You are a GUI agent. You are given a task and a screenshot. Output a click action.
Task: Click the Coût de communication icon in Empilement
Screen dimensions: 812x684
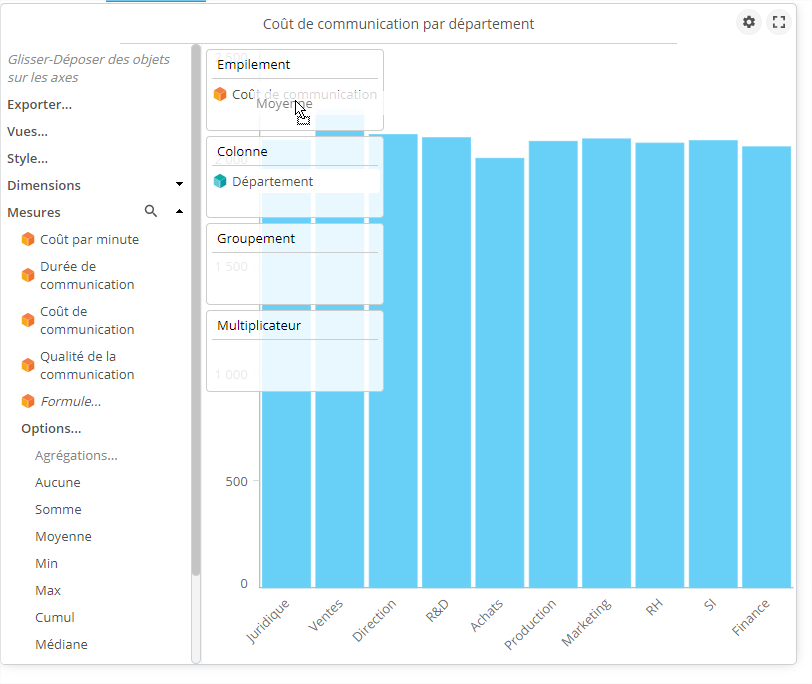(220, 95)
